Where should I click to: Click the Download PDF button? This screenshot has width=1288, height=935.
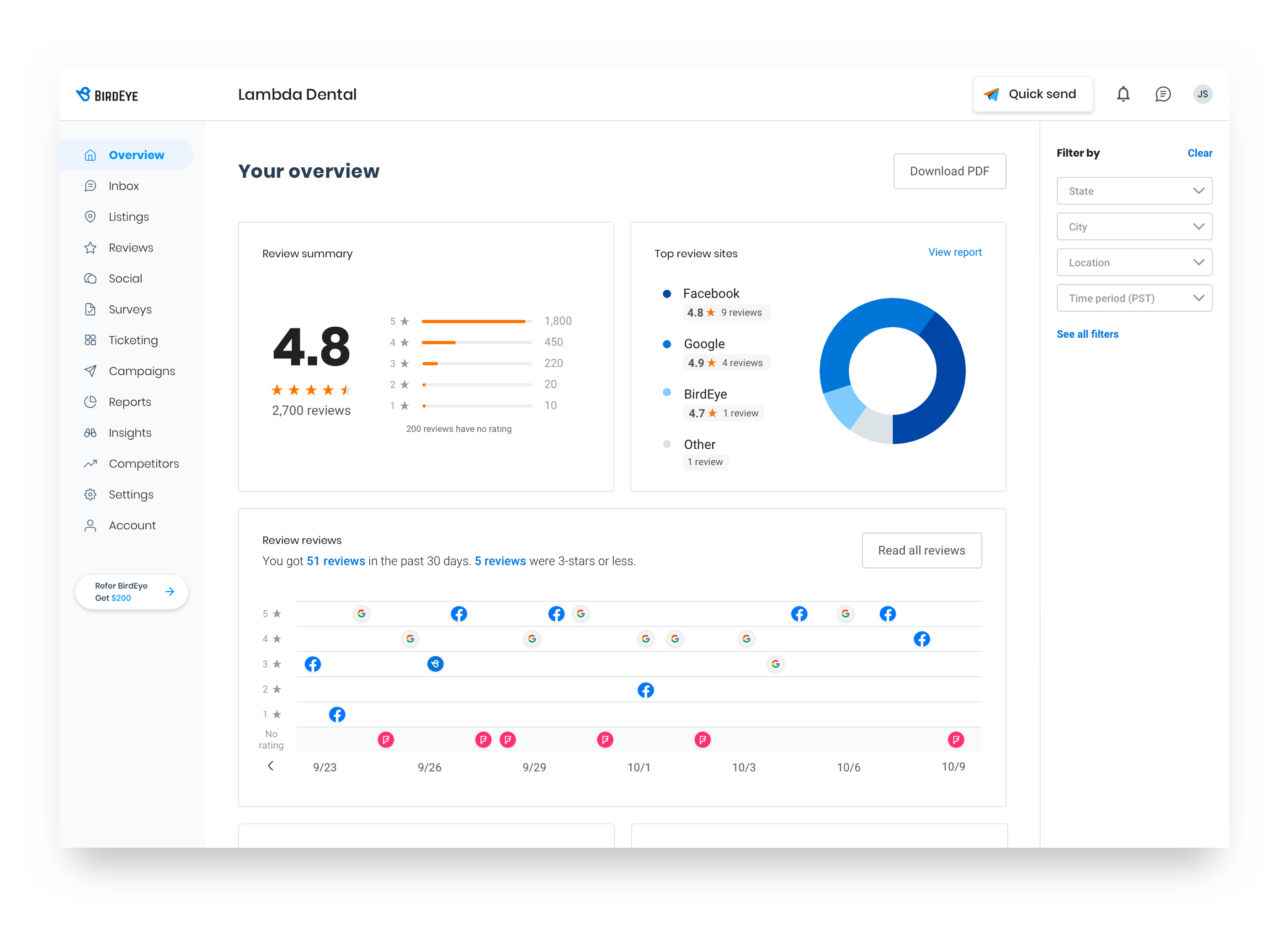949,171
